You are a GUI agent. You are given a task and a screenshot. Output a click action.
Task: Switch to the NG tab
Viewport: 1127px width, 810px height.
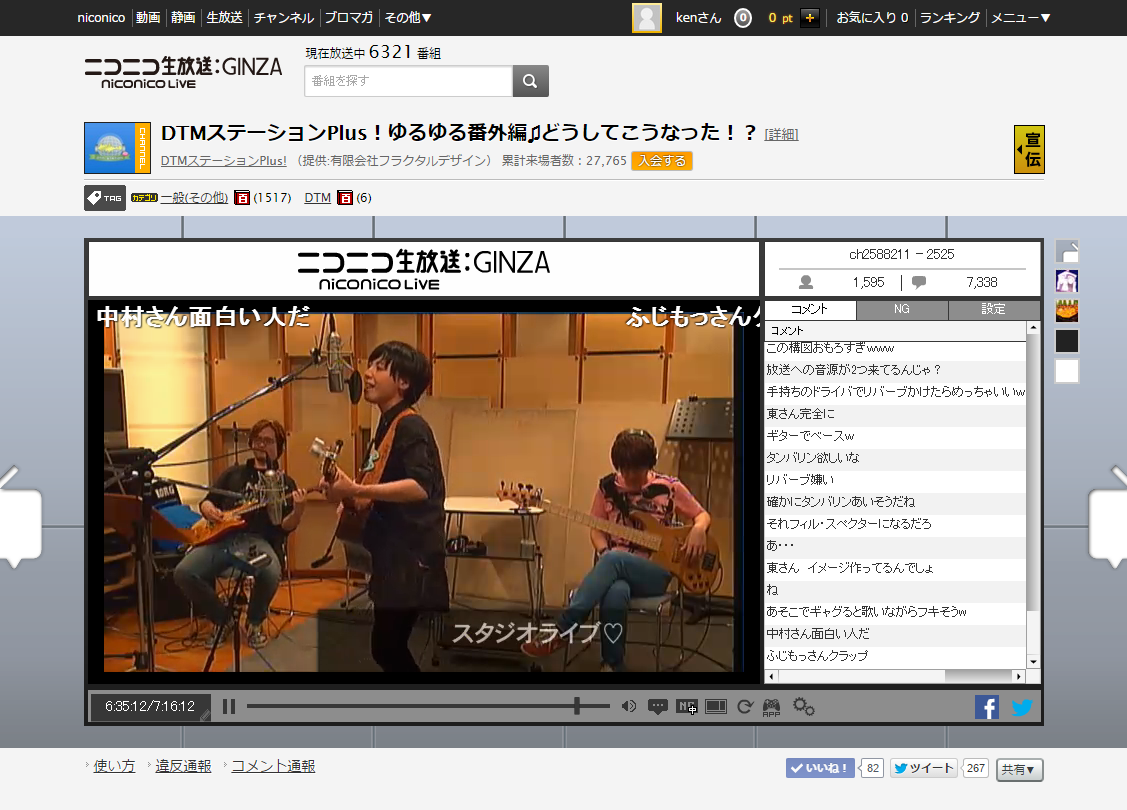coord(902,309)
